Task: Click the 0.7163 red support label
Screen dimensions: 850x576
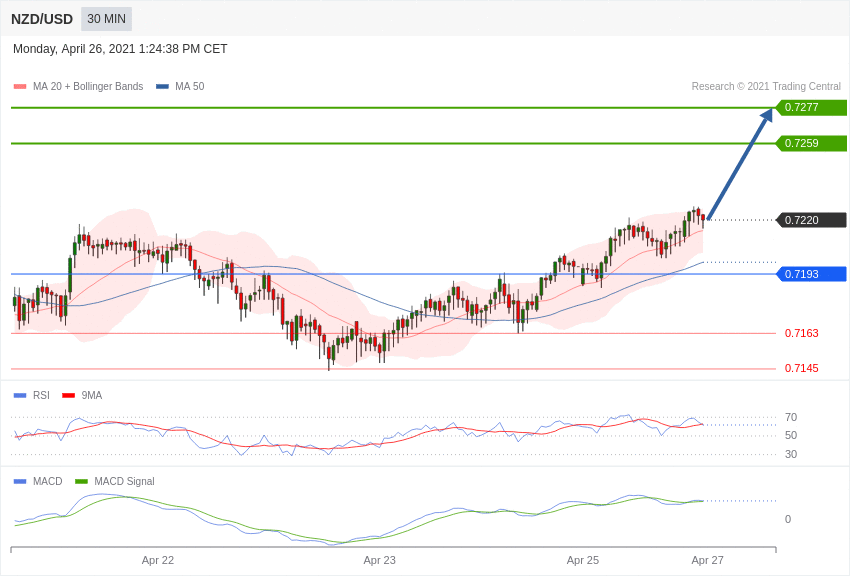Action: (801, 333)
